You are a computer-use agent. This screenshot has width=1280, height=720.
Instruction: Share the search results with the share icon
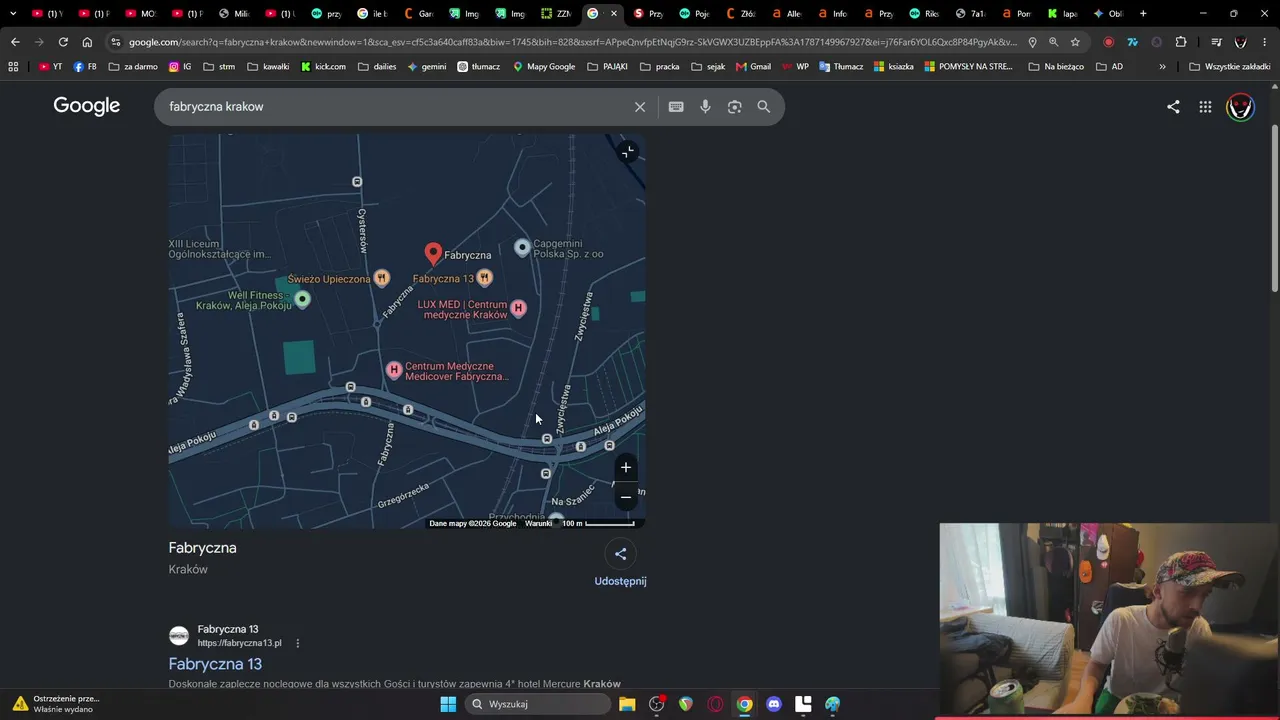coord(1173,107)
